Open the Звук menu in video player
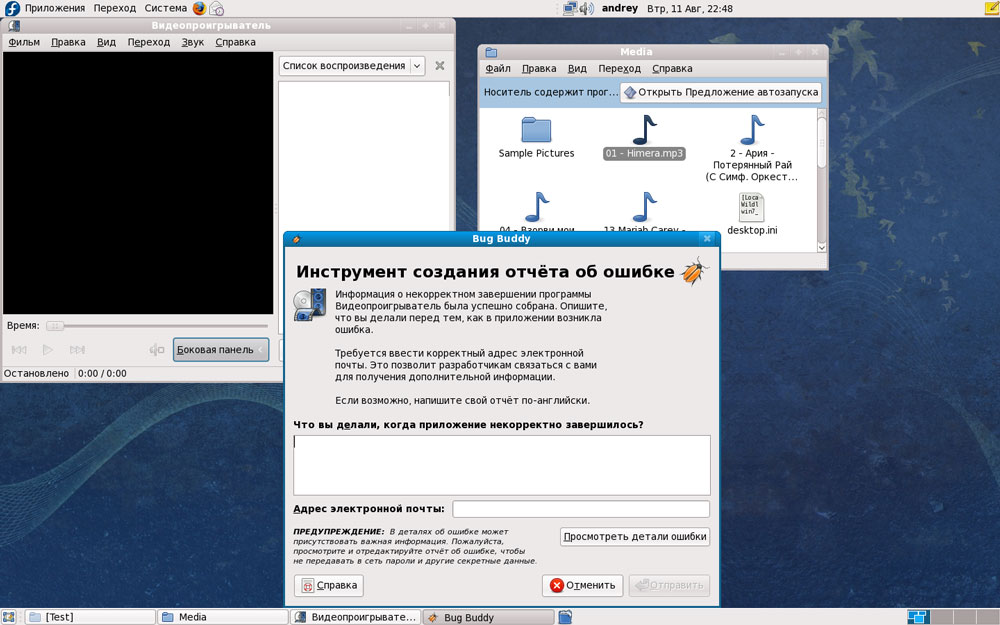1000x625 pixels. tap(193, 42)
